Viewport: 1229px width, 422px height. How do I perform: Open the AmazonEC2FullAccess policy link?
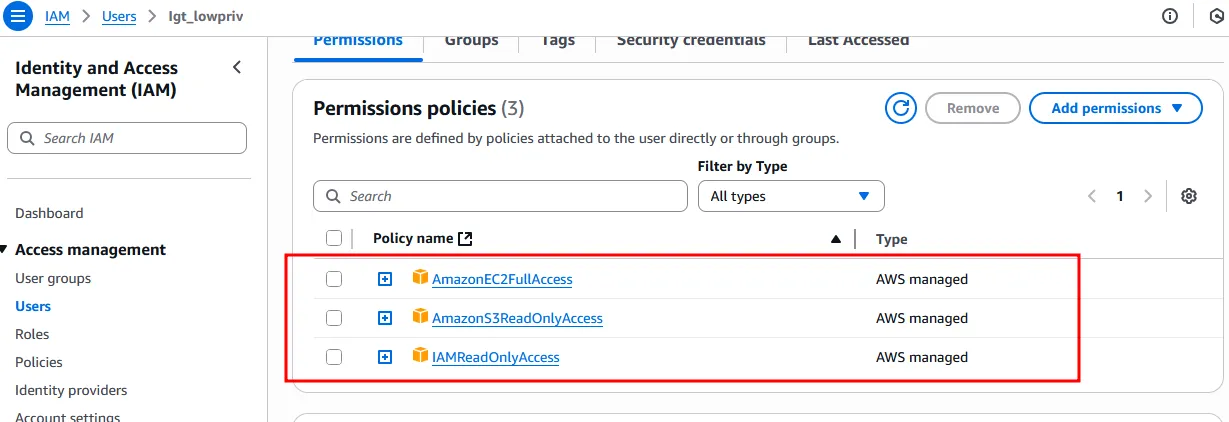tap(502, 279)
